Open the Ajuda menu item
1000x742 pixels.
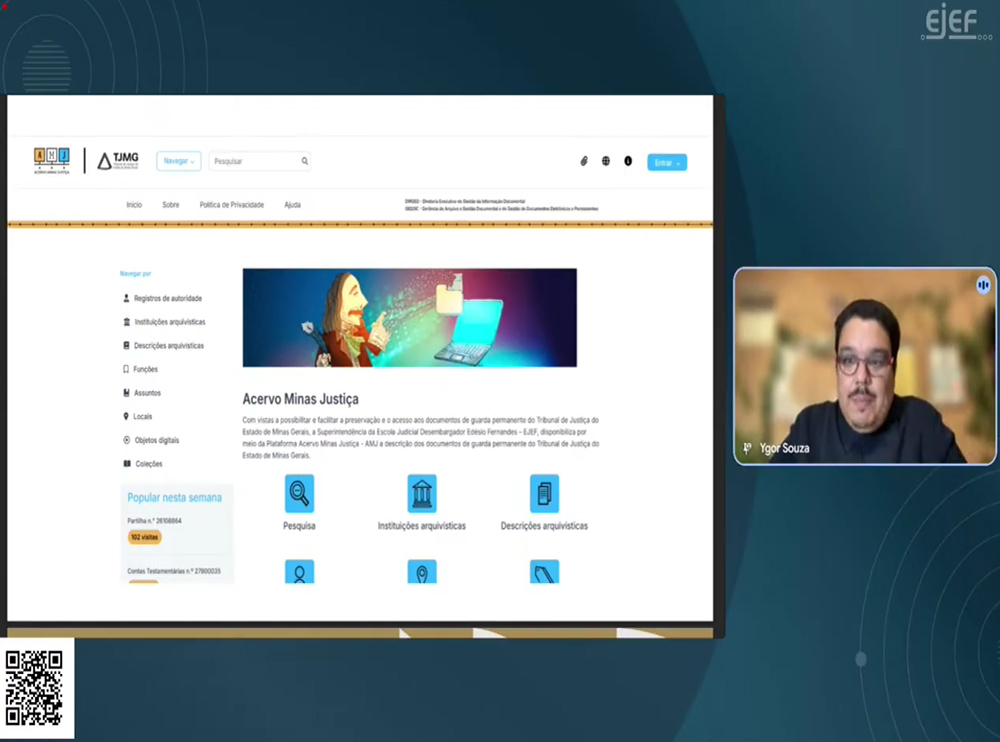[x=292, y=205]
